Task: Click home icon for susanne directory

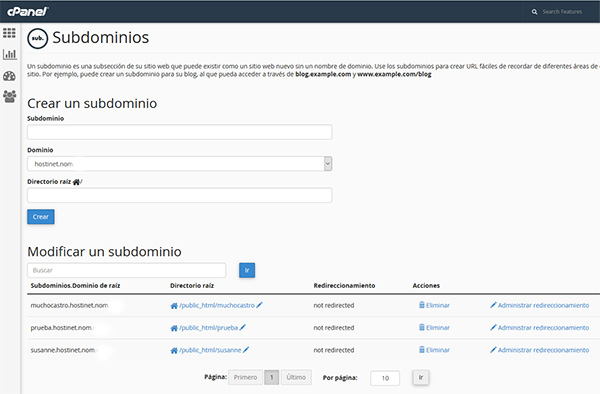Action: point(174,350)
